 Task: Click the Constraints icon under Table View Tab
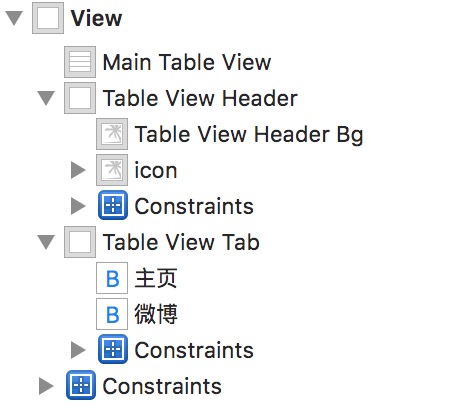(x=113, y=349)
